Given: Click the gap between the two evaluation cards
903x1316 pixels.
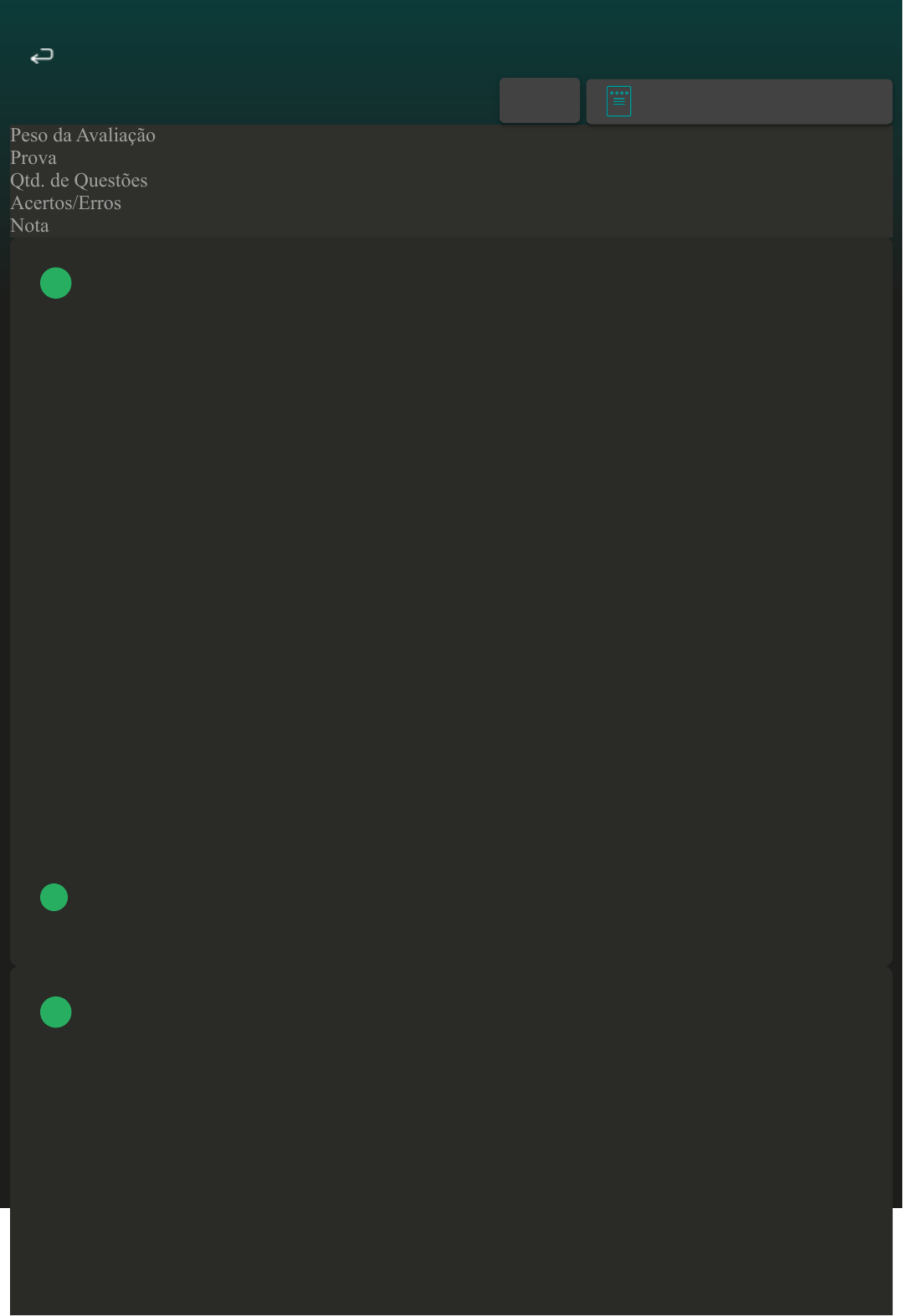Looking at the screenshot, I should tap(451, 966).
